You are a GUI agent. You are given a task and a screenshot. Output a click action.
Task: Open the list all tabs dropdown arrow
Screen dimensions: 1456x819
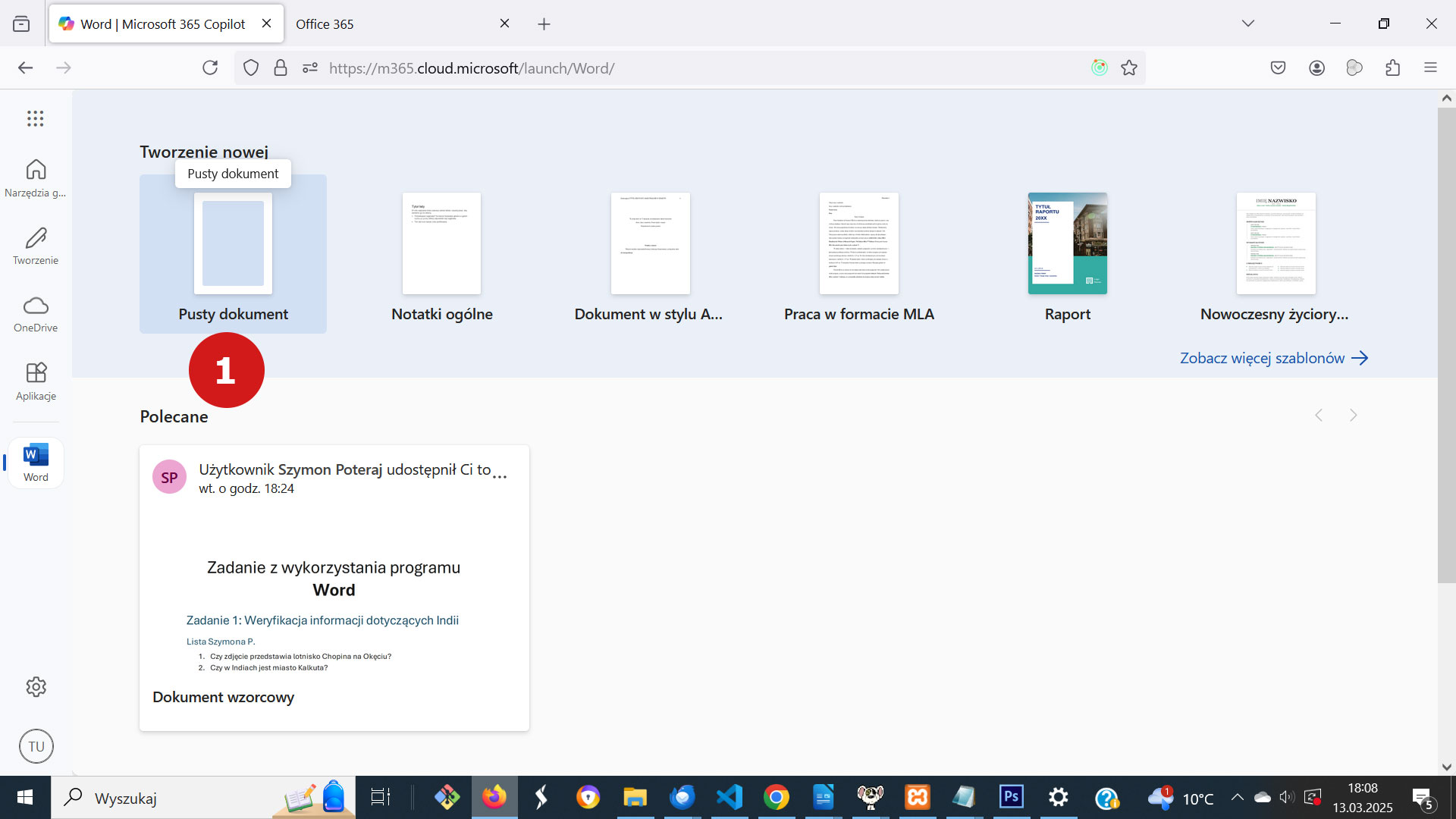point(1247,24)
